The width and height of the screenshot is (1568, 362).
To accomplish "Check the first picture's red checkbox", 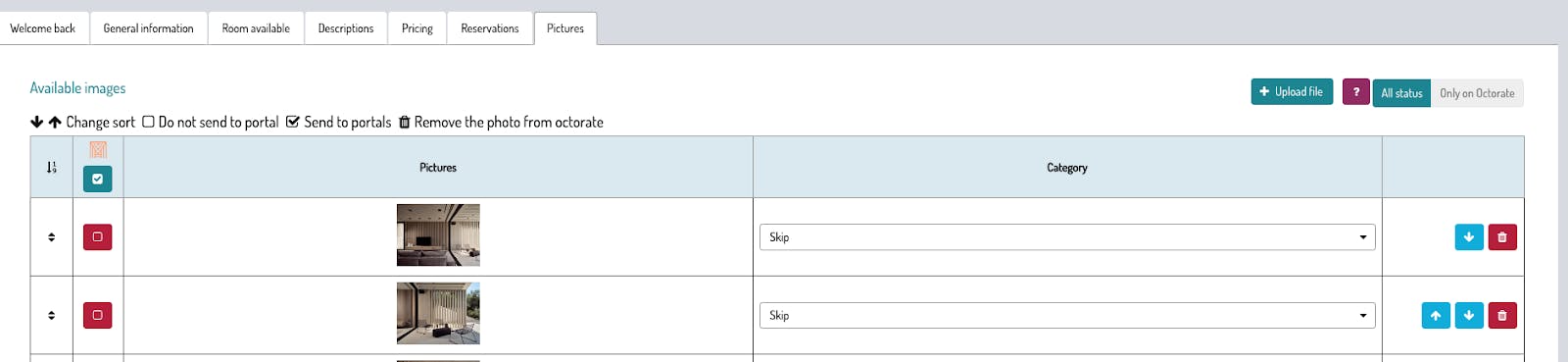I will pos(97,237).
